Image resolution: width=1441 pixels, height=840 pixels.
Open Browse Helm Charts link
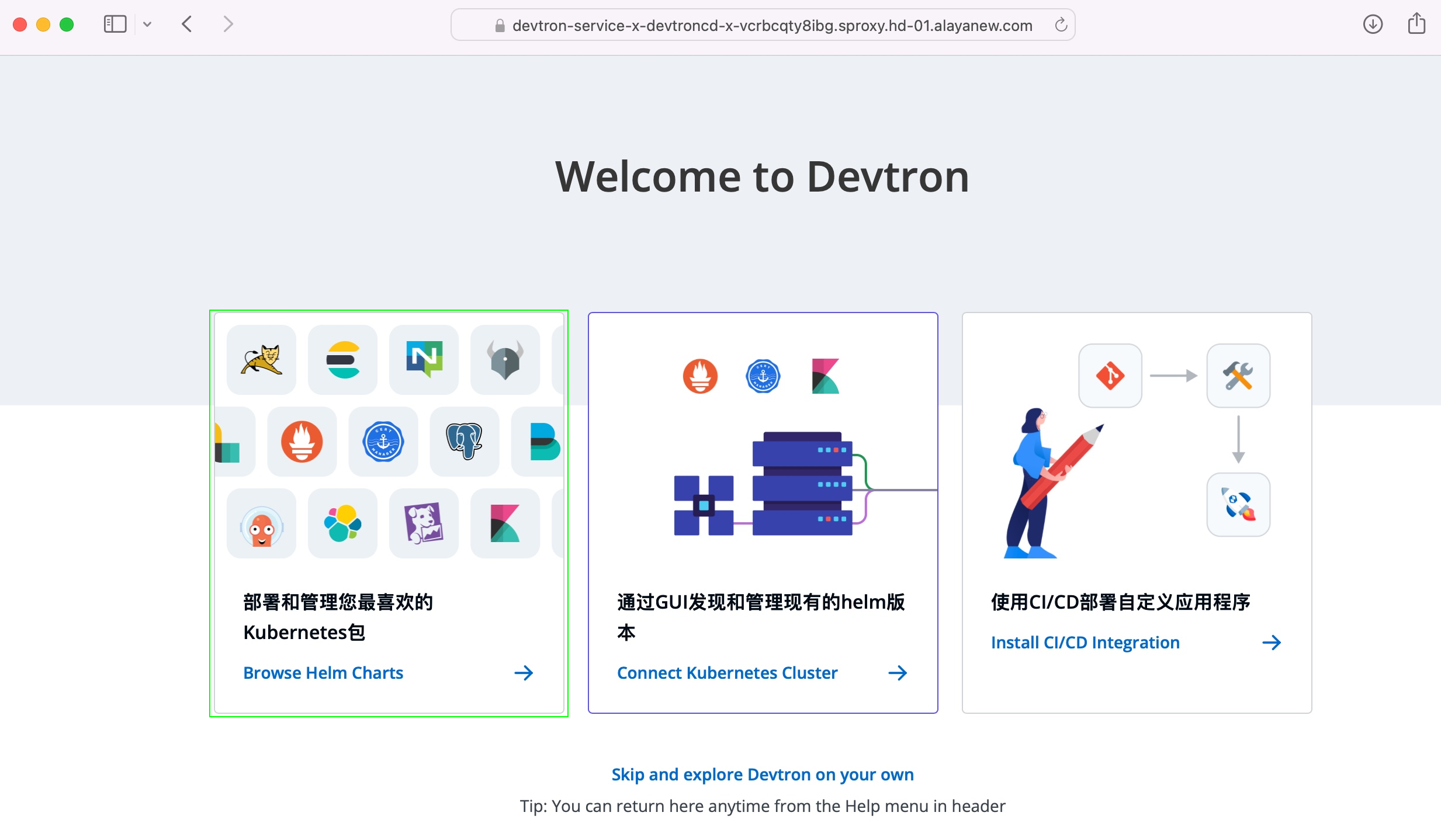(323, 673)
